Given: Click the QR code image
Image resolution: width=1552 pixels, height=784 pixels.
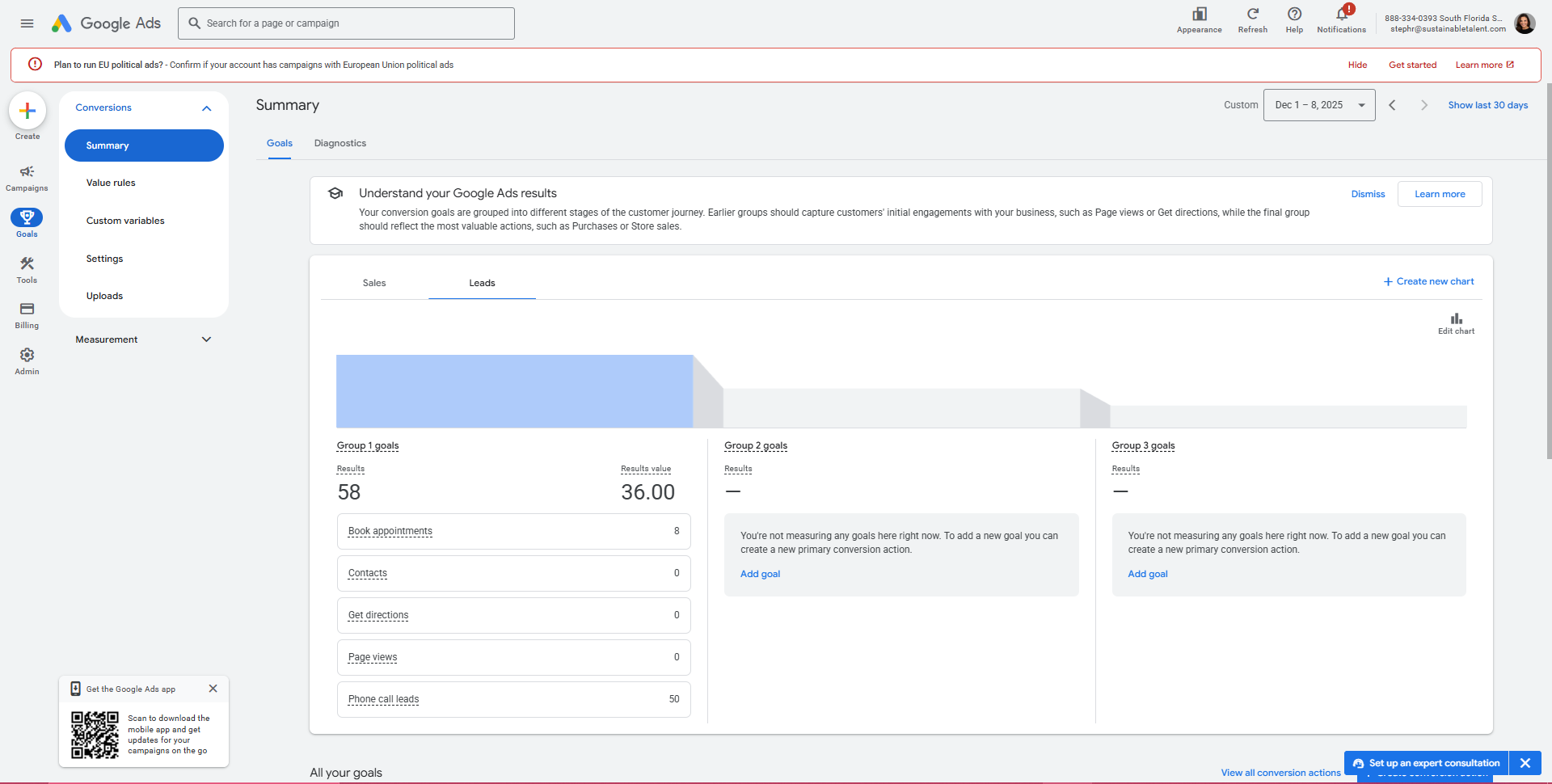Looking at the screenshot, I should pos(95,735).
